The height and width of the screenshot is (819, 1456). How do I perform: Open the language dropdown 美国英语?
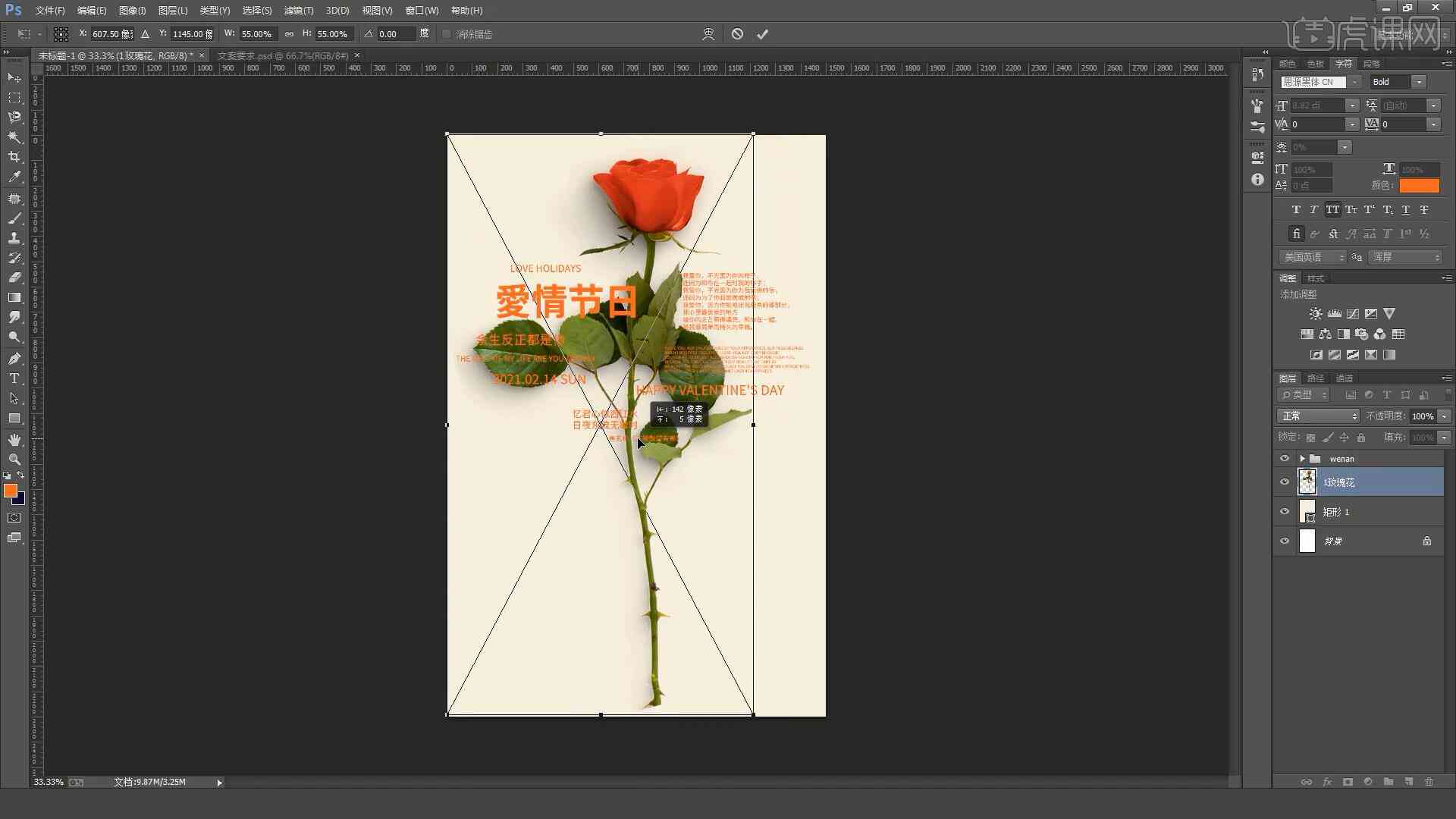(1313, 257)
